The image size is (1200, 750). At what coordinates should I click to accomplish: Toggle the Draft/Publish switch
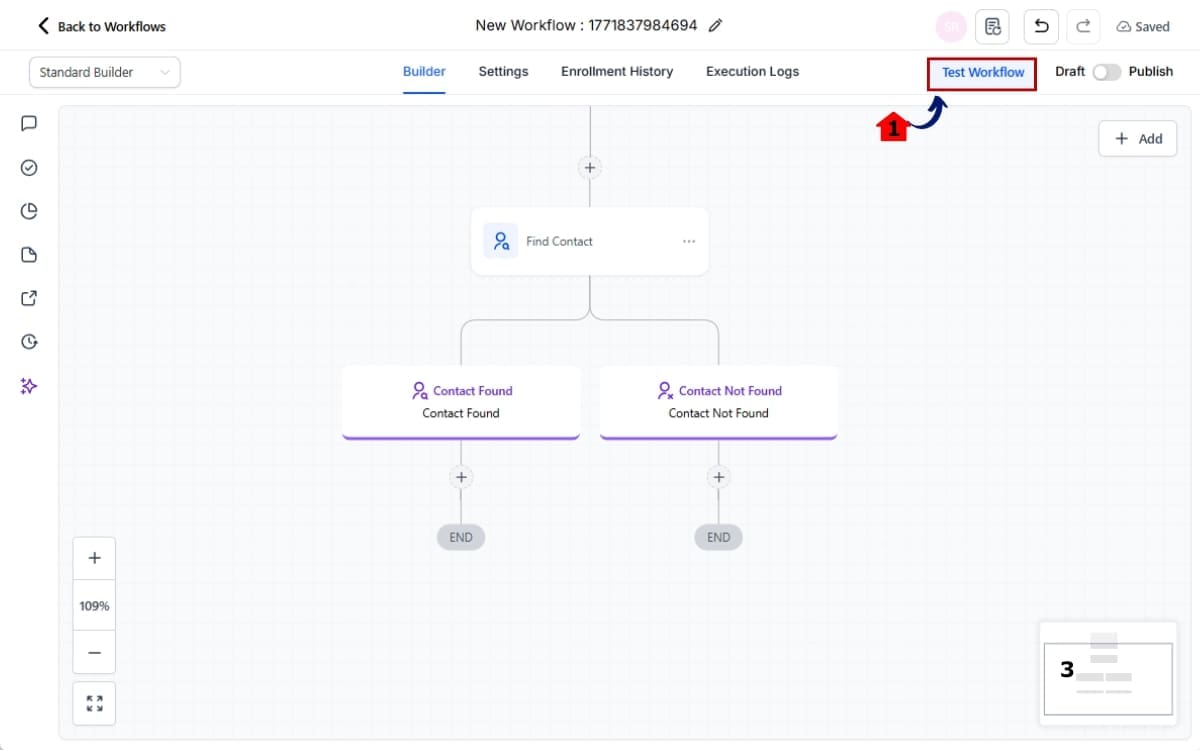coord(1106,72)
